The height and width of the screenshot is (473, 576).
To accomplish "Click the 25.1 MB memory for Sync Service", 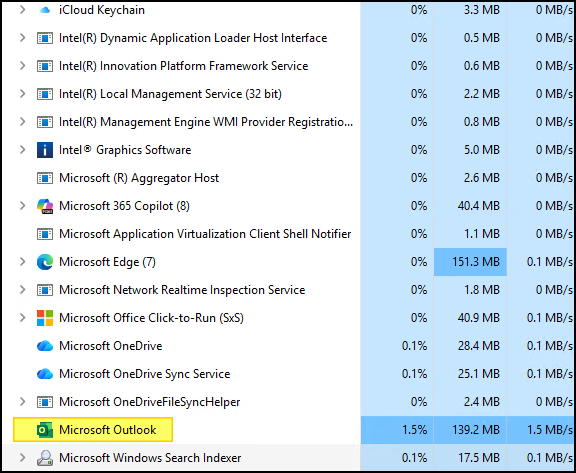I will tap(479, 374).
